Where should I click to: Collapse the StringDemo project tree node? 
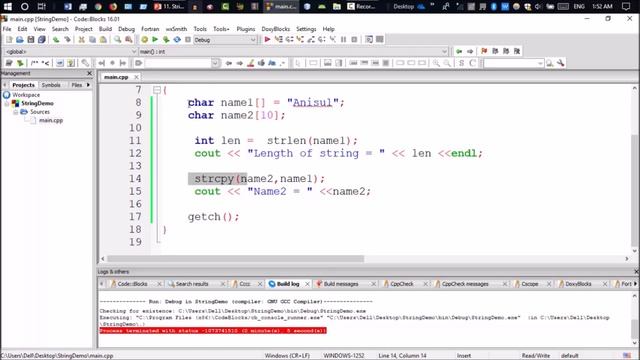click(x=7, y=103)
